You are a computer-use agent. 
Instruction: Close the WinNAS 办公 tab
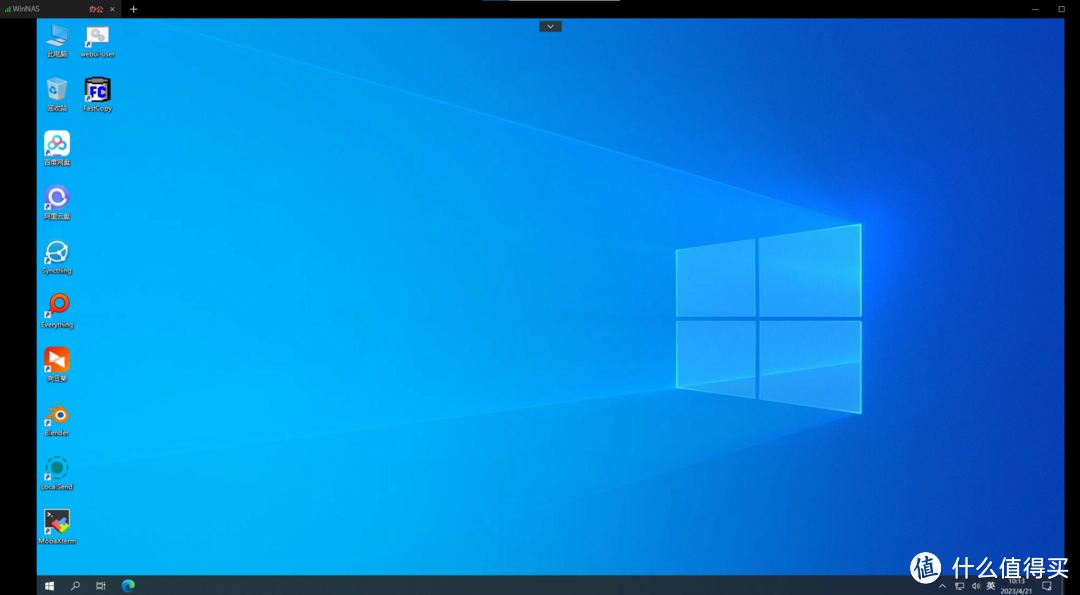(x=112, y=9)
